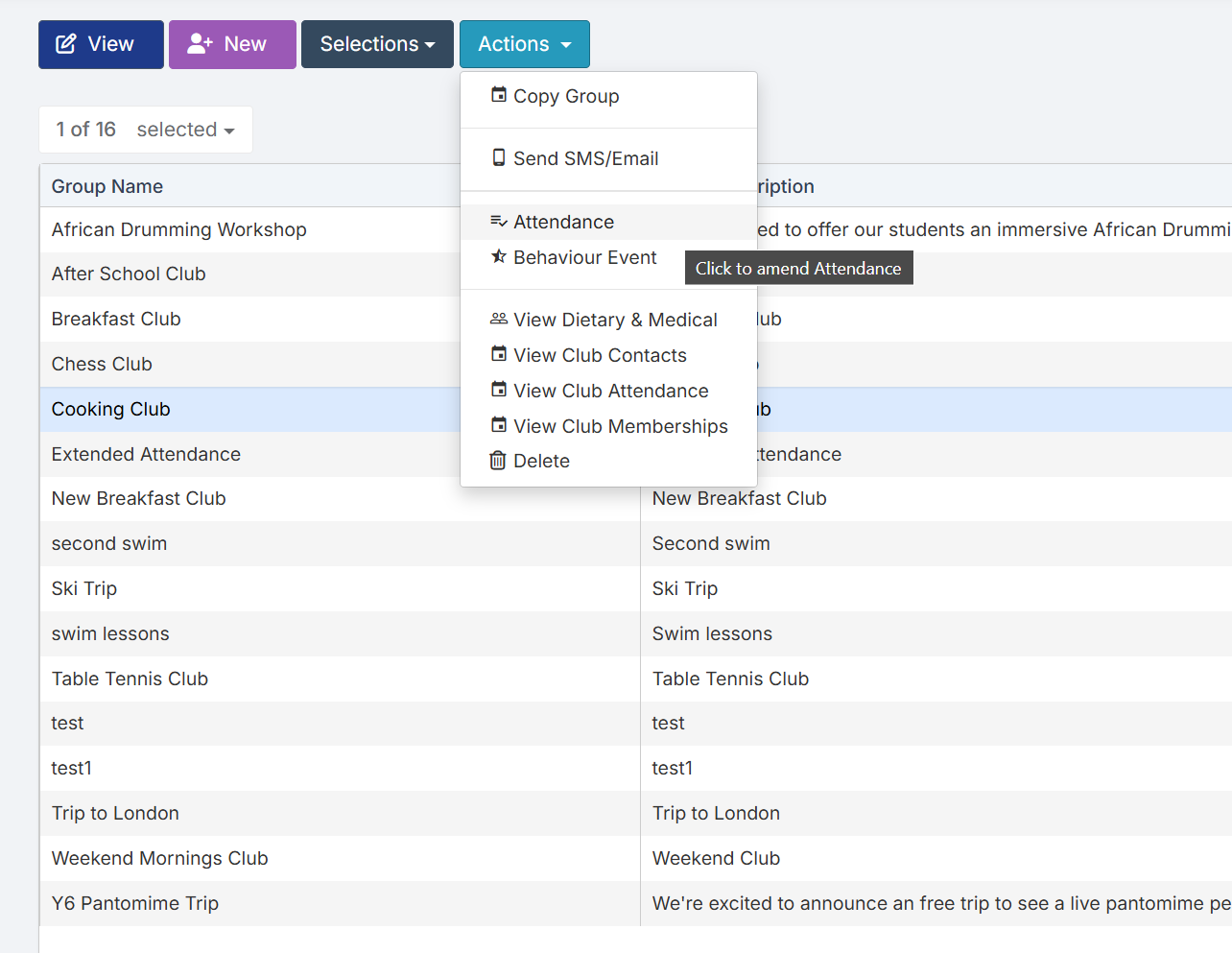Click the Group Name column header

(x=107, y=186)
